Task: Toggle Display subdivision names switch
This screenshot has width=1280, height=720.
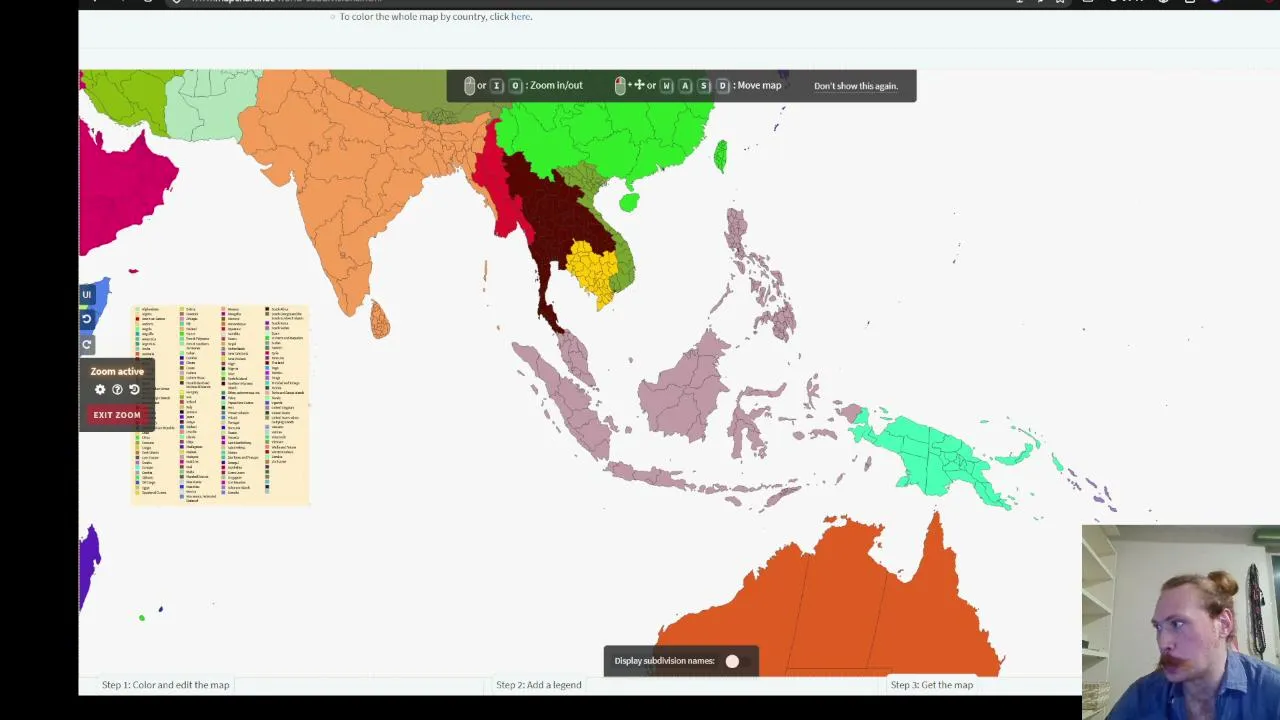Action: pyautogui.click(x=733, y=661)
